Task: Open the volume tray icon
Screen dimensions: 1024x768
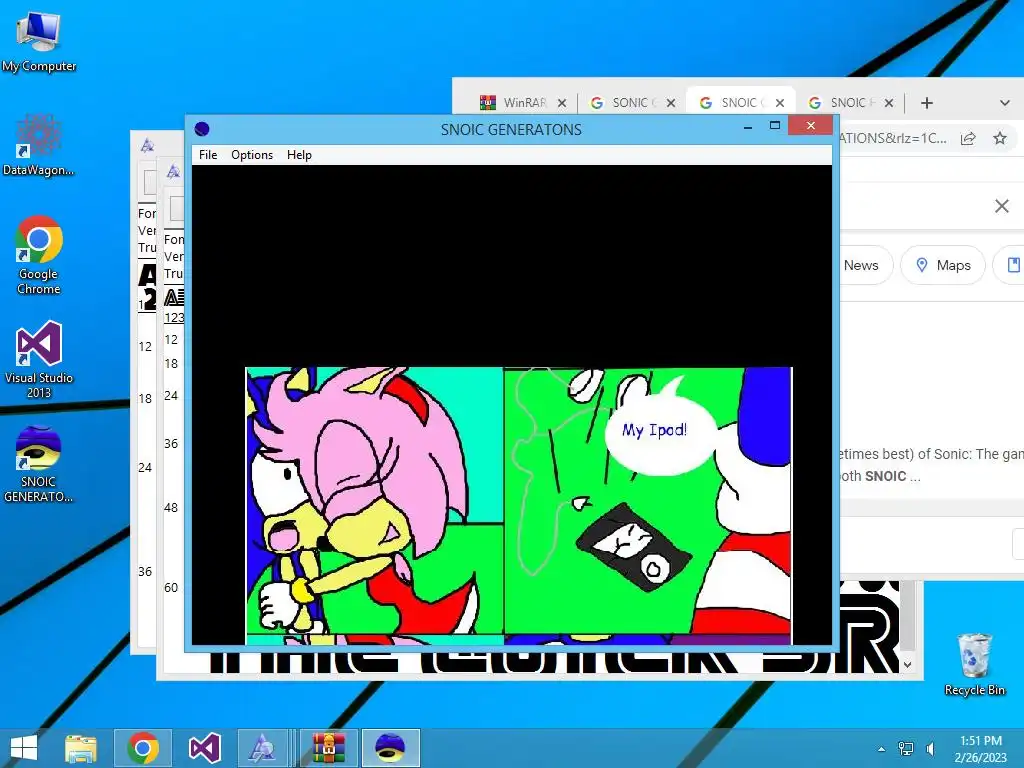Action: (931, 749)
